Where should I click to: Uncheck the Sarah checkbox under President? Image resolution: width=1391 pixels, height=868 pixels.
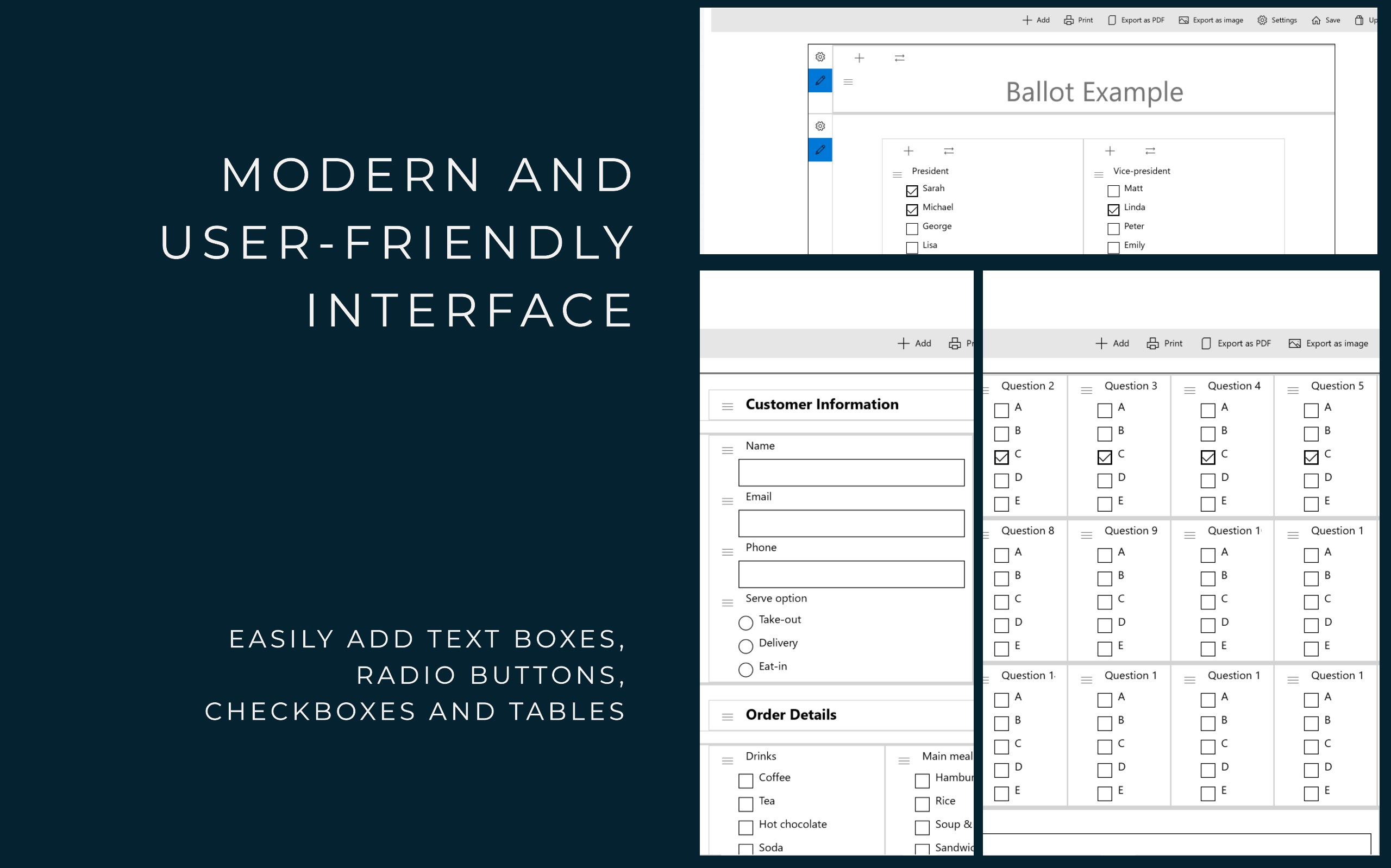[912, 191]
